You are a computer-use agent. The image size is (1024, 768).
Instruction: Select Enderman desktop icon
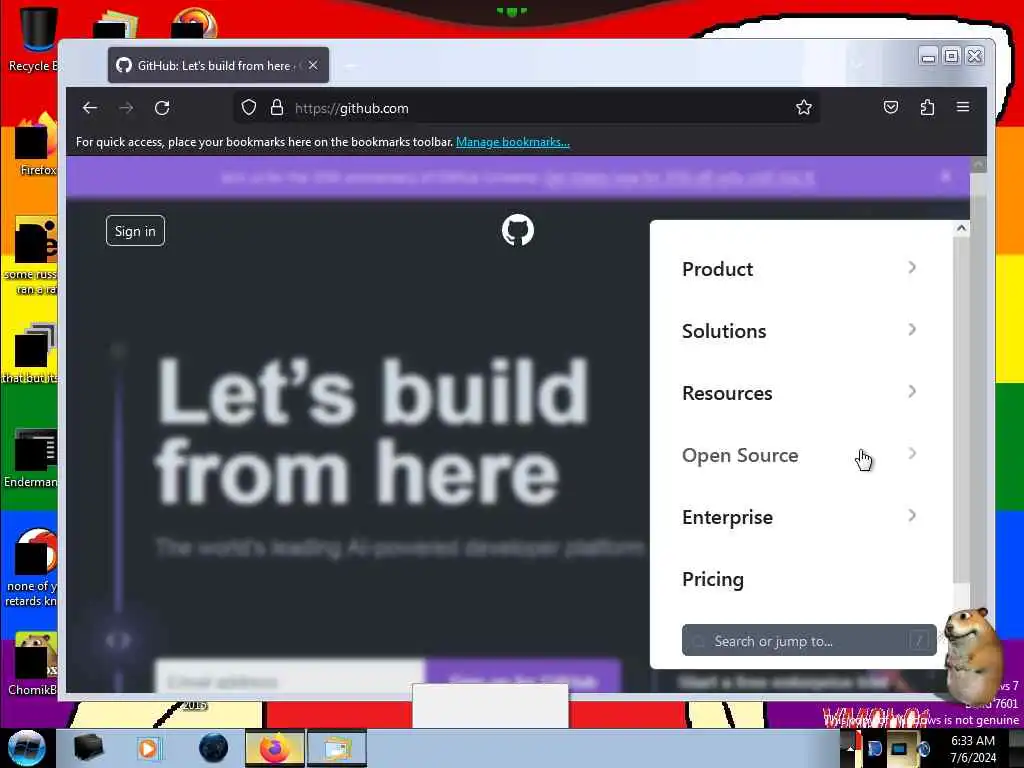point(31,458)
